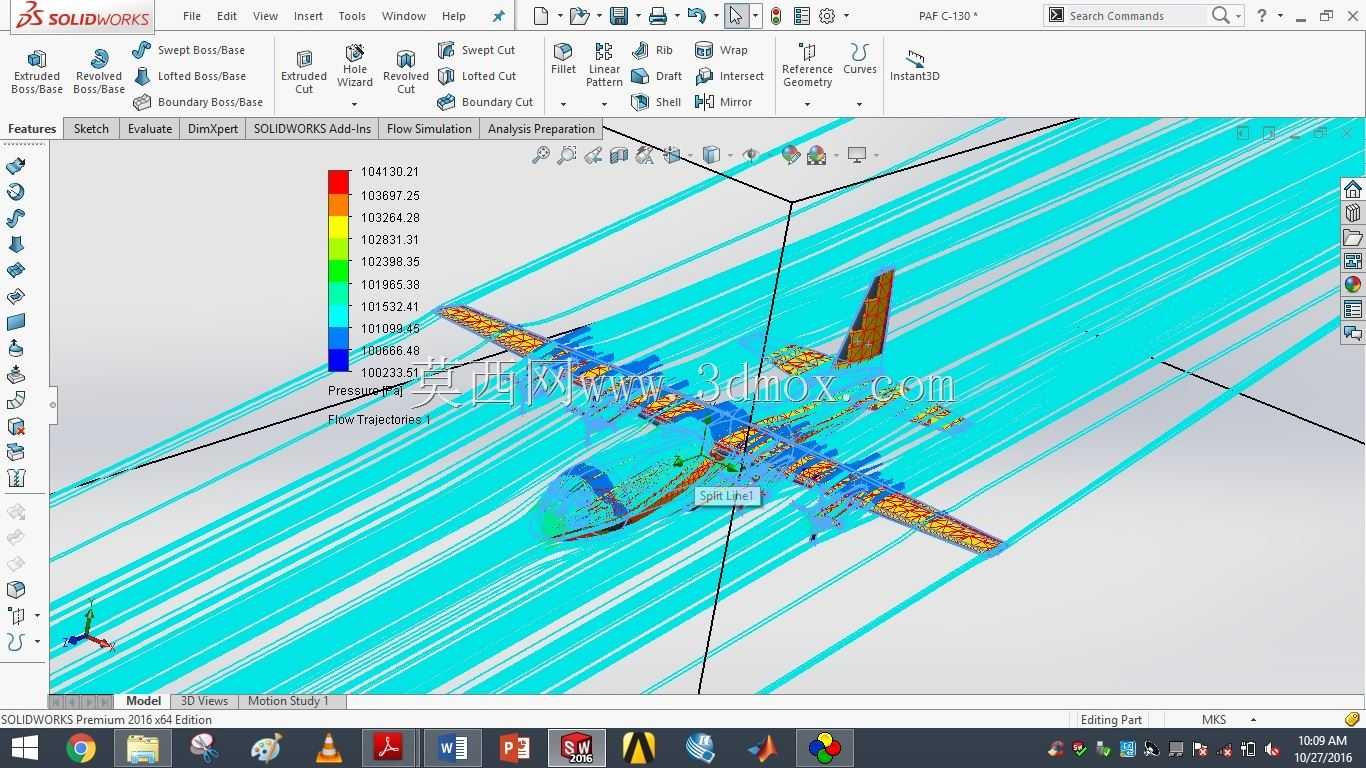Switch to the Evaluate tab

pos(150,129)
